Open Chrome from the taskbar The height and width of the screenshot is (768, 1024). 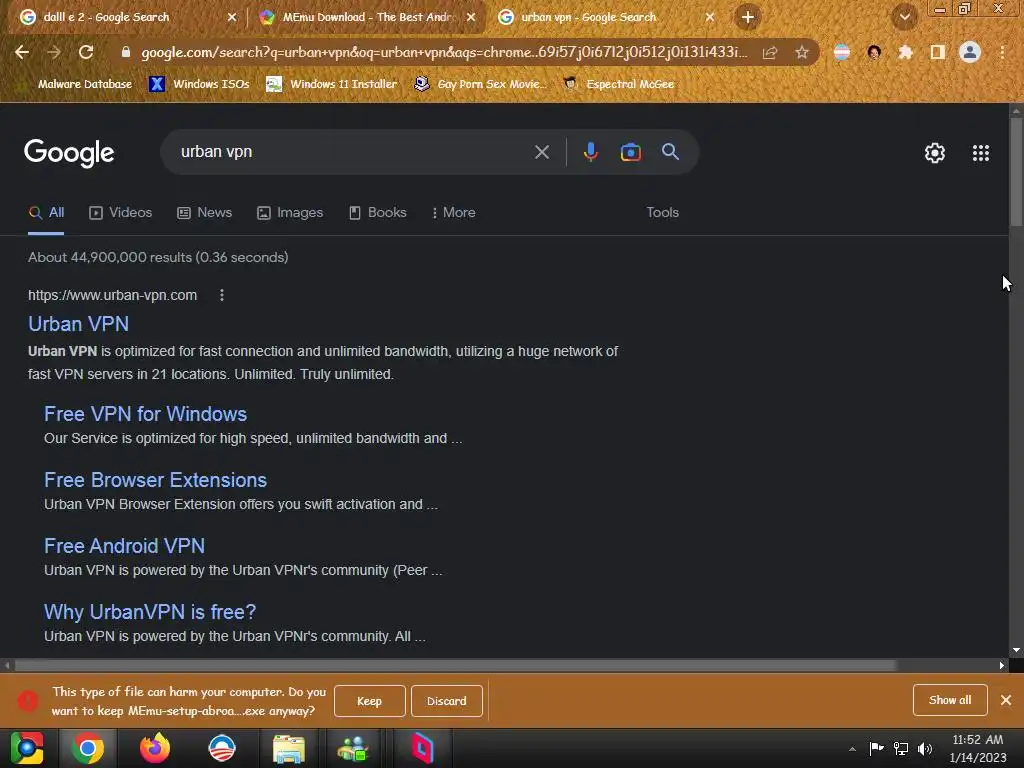click(x=88, y=748)
